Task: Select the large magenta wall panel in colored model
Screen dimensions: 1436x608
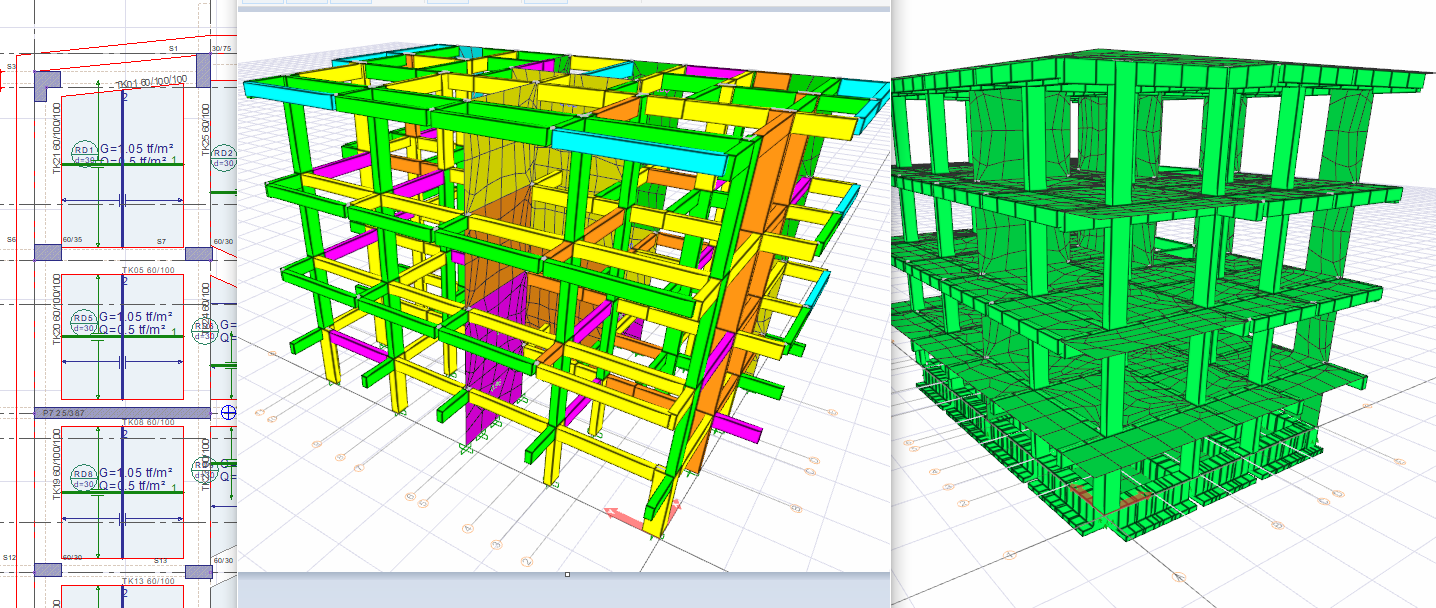Action: [x=495, y=358]
